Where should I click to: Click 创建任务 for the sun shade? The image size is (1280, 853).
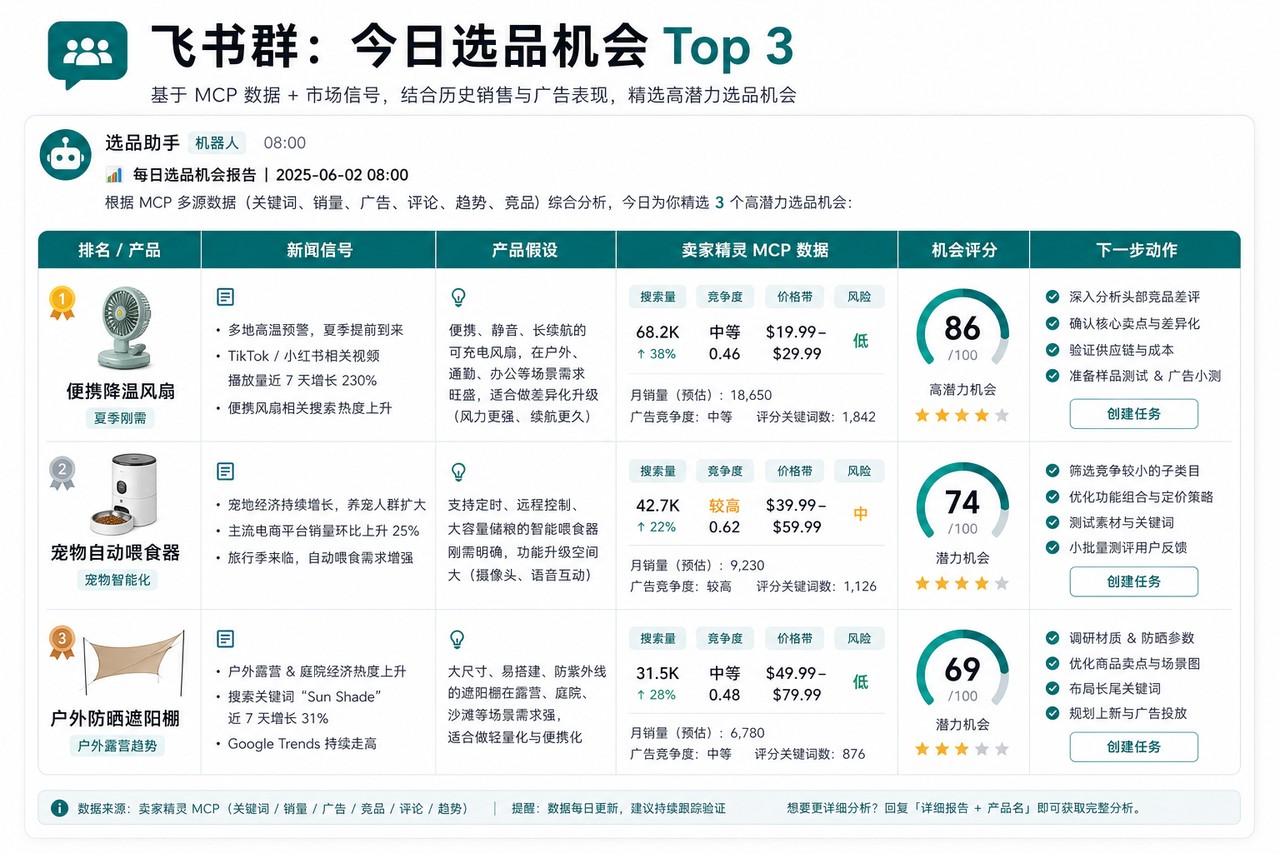pyautogui.click(x=1134, y=747)
